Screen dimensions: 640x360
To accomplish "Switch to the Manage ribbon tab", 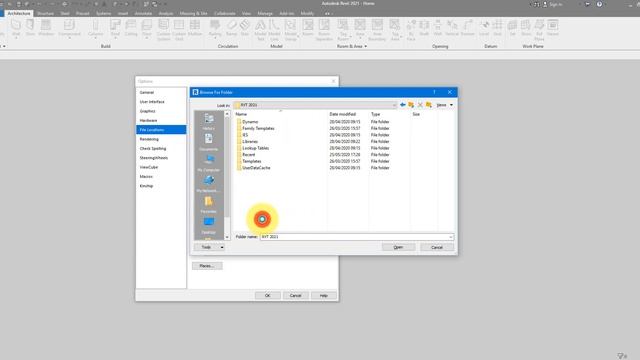I will pos(265,13).
